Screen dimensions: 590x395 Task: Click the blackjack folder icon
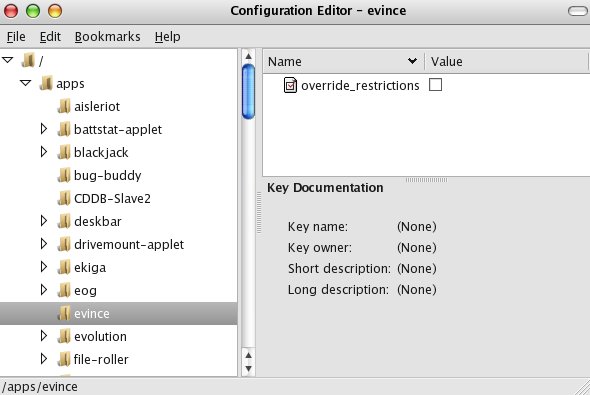64,152
